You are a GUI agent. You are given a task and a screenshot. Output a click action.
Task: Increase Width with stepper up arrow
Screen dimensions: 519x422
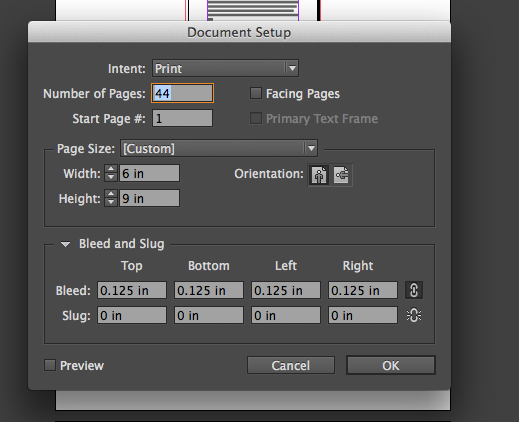pos(111,169)
